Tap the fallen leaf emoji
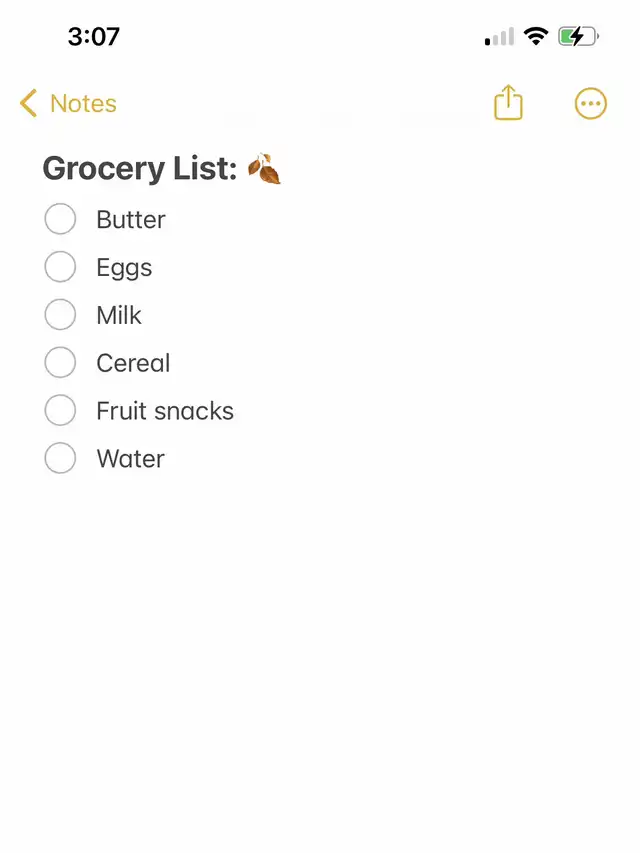640x853 pixels. click(x=264, y=169)
